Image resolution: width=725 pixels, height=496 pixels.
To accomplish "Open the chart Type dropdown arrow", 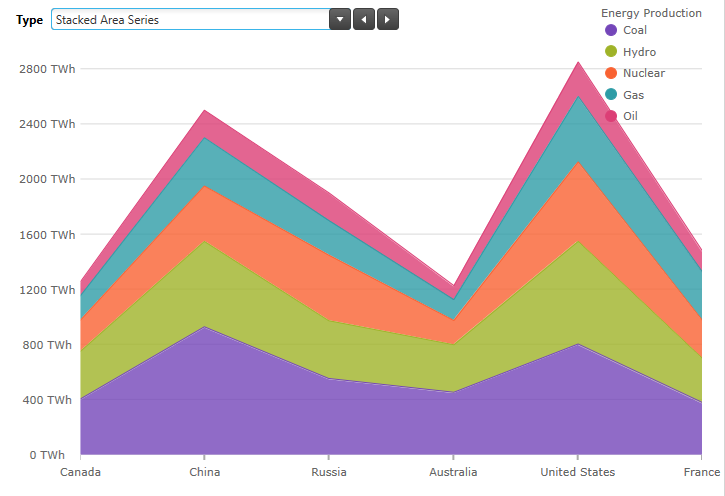I will pyautogui.click(x=340, y=19).
